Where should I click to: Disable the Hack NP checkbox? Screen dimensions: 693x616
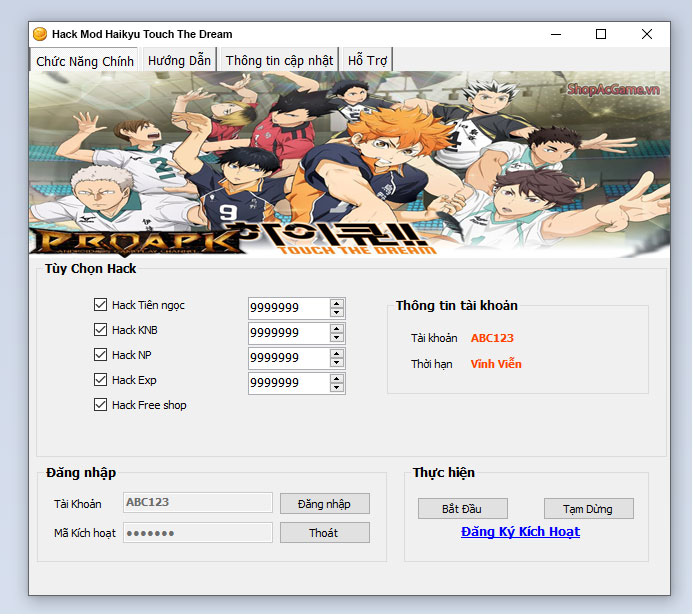click(x=100, y=354)
